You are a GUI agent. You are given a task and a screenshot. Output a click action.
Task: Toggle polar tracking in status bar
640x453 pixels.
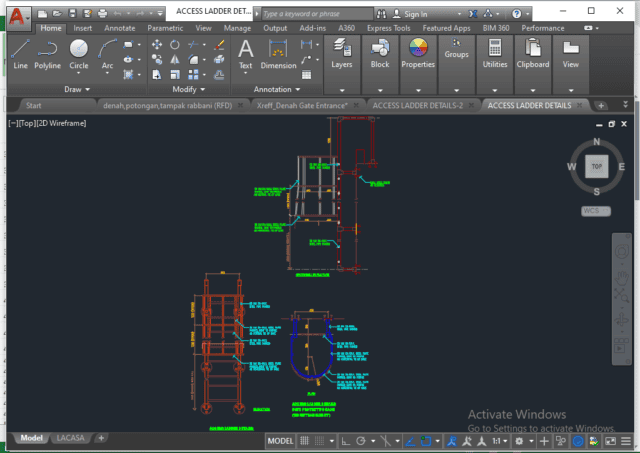pyautogui.click(x=362, y=440)
